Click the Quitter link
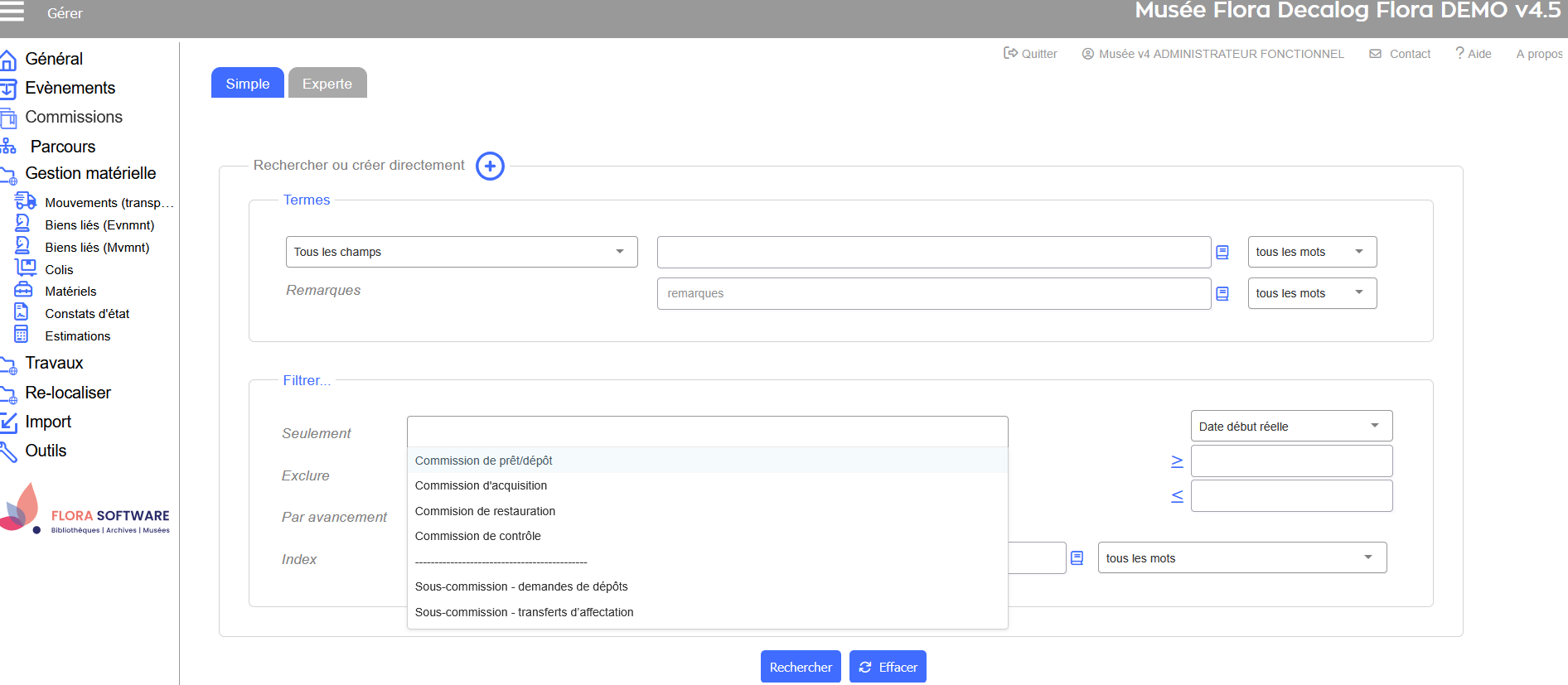 point(1030,54)
